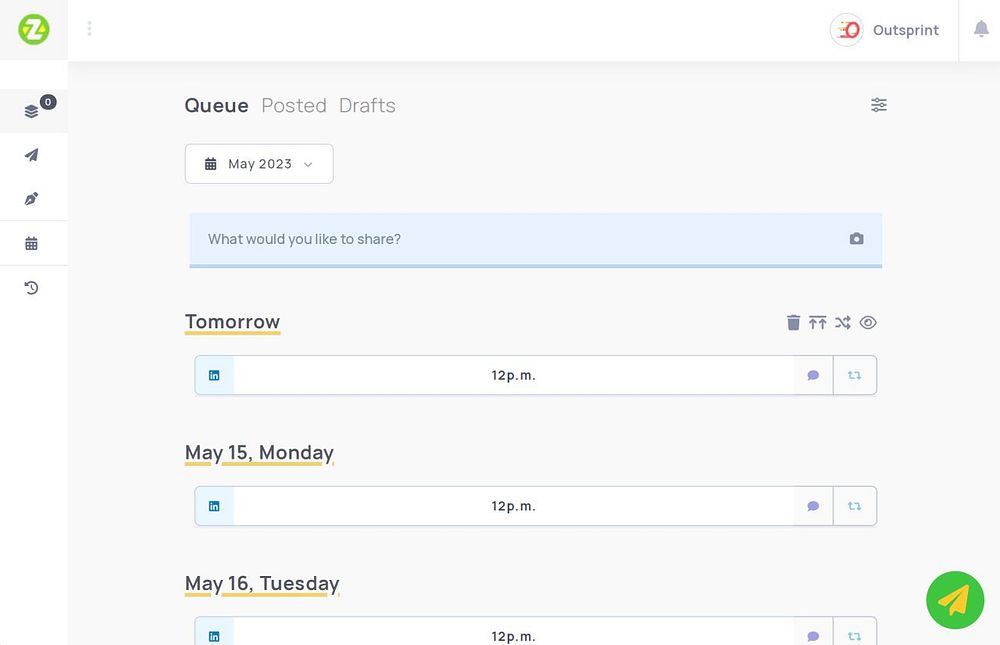Open the queue stack icon in sidebar
Screen dimensions: 1000x645
click(32, 111)
